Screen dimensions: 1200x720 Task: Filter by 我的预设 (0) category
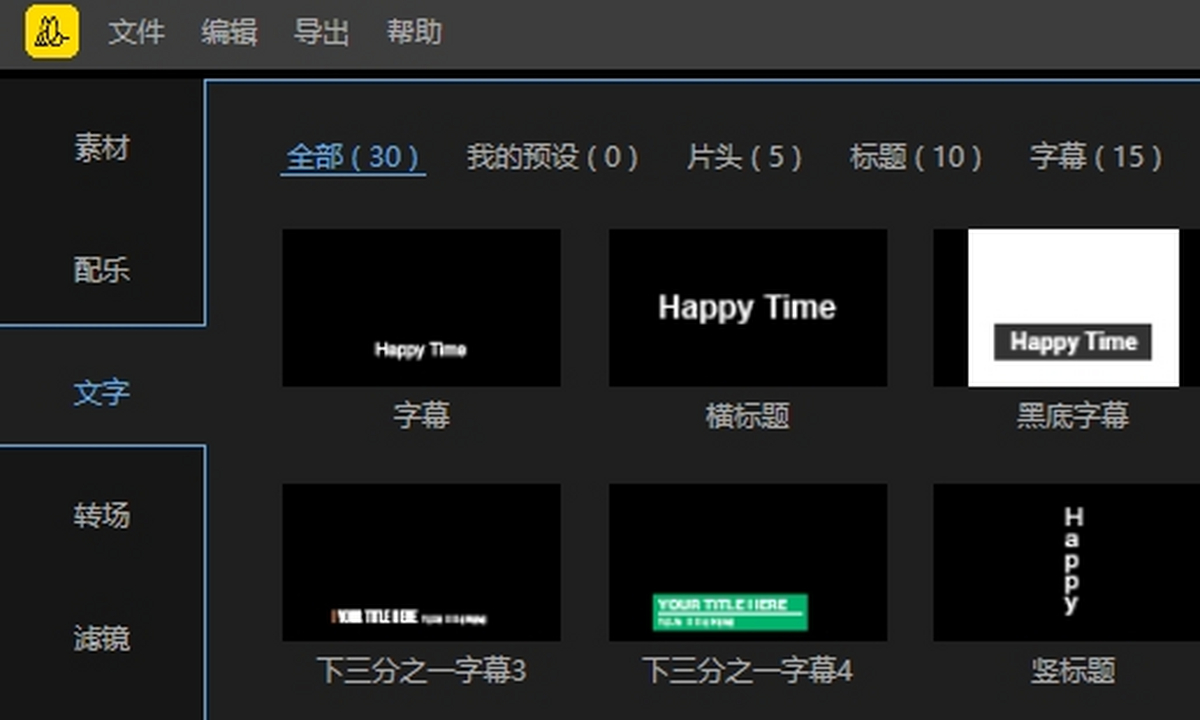click(552, 157)
